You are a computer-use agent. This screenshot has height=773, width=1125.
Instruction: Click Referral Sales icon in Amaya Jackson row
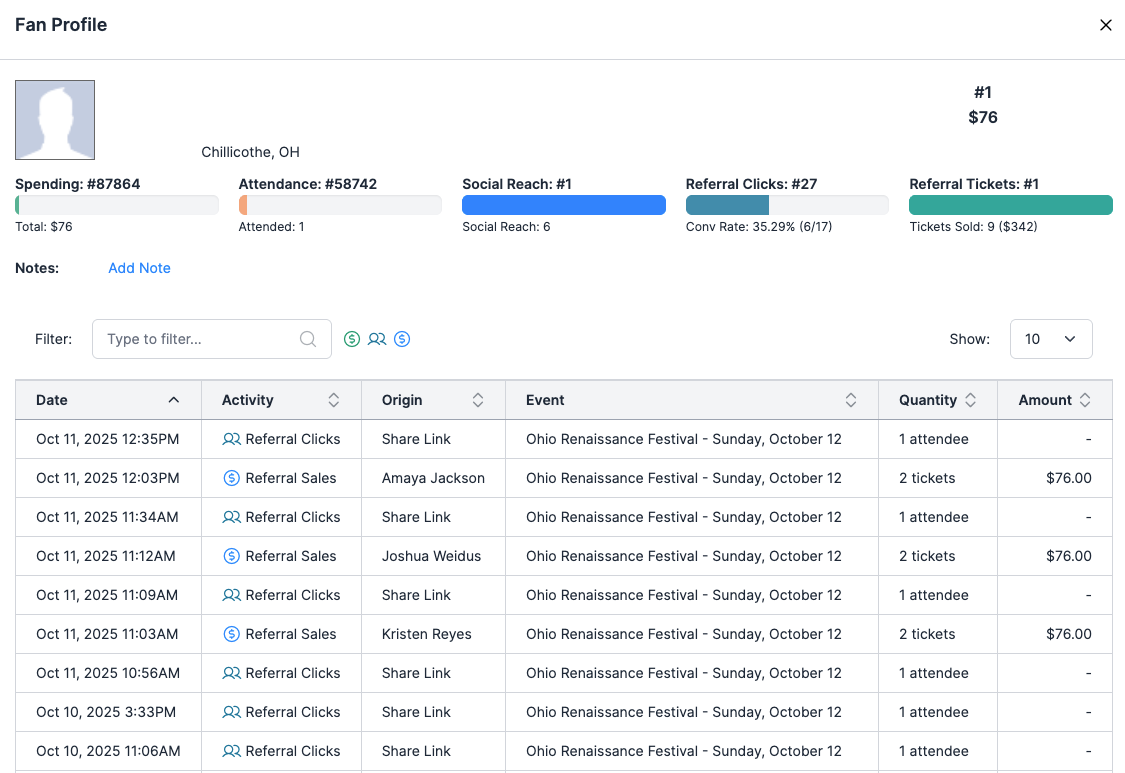point(232,478)
